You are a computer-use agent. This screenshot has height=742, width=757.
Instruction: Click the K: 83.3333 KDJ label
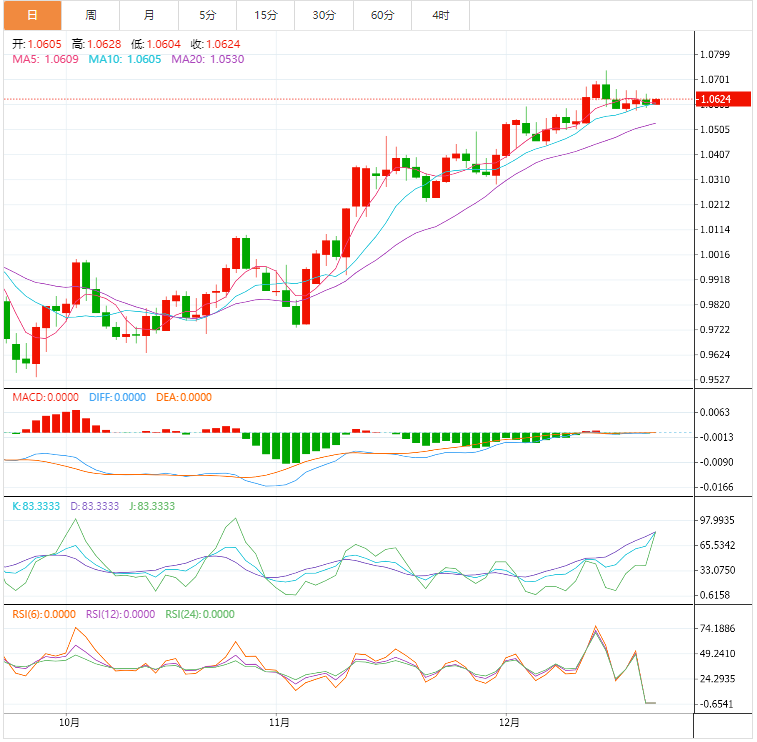(x=35, y=507)
